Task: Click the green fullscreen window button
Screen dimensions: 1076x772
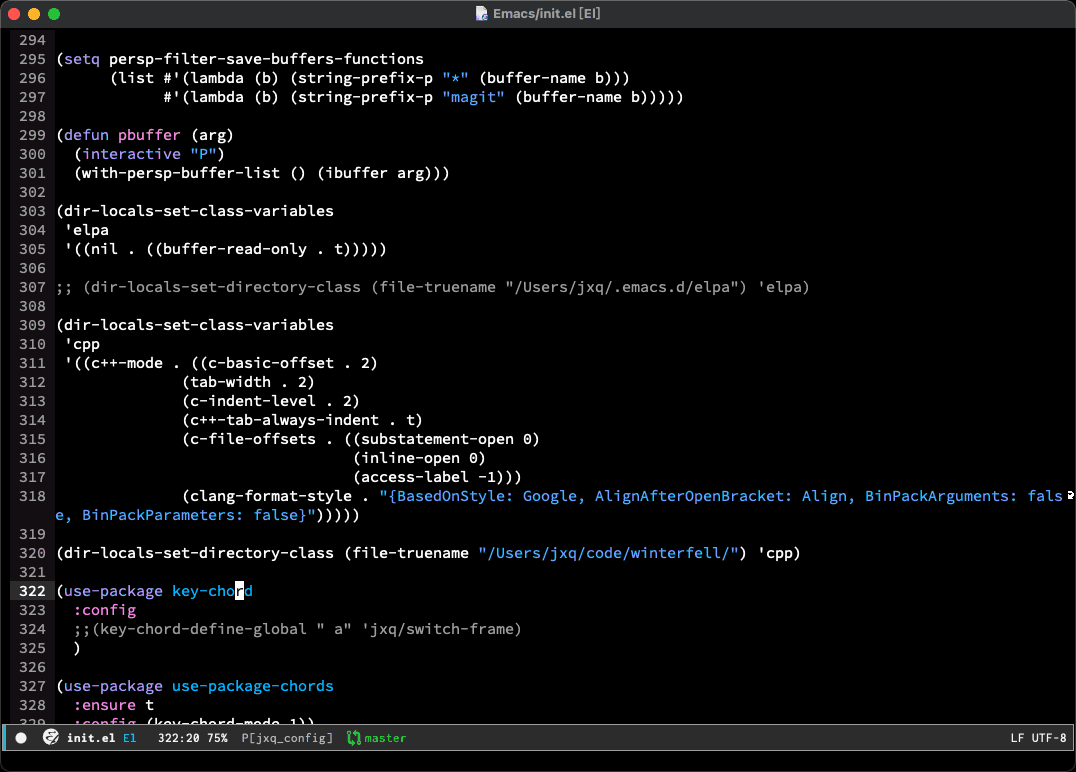Action: point(54,14)
